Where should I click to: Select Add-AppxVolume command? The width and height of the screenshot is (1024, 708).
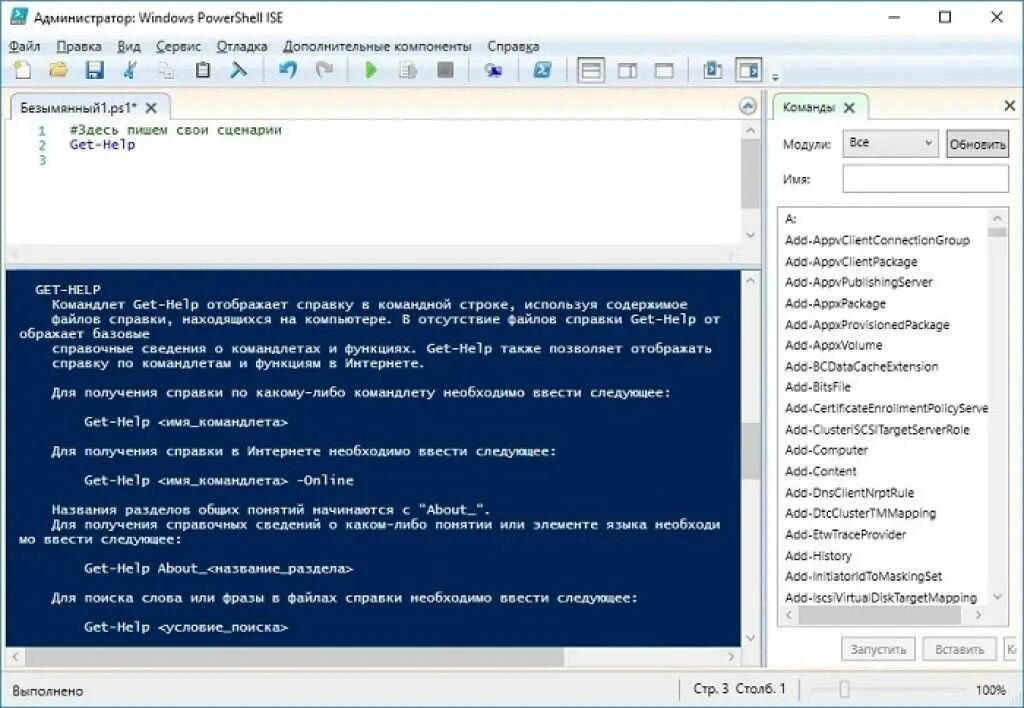[833, 346]
